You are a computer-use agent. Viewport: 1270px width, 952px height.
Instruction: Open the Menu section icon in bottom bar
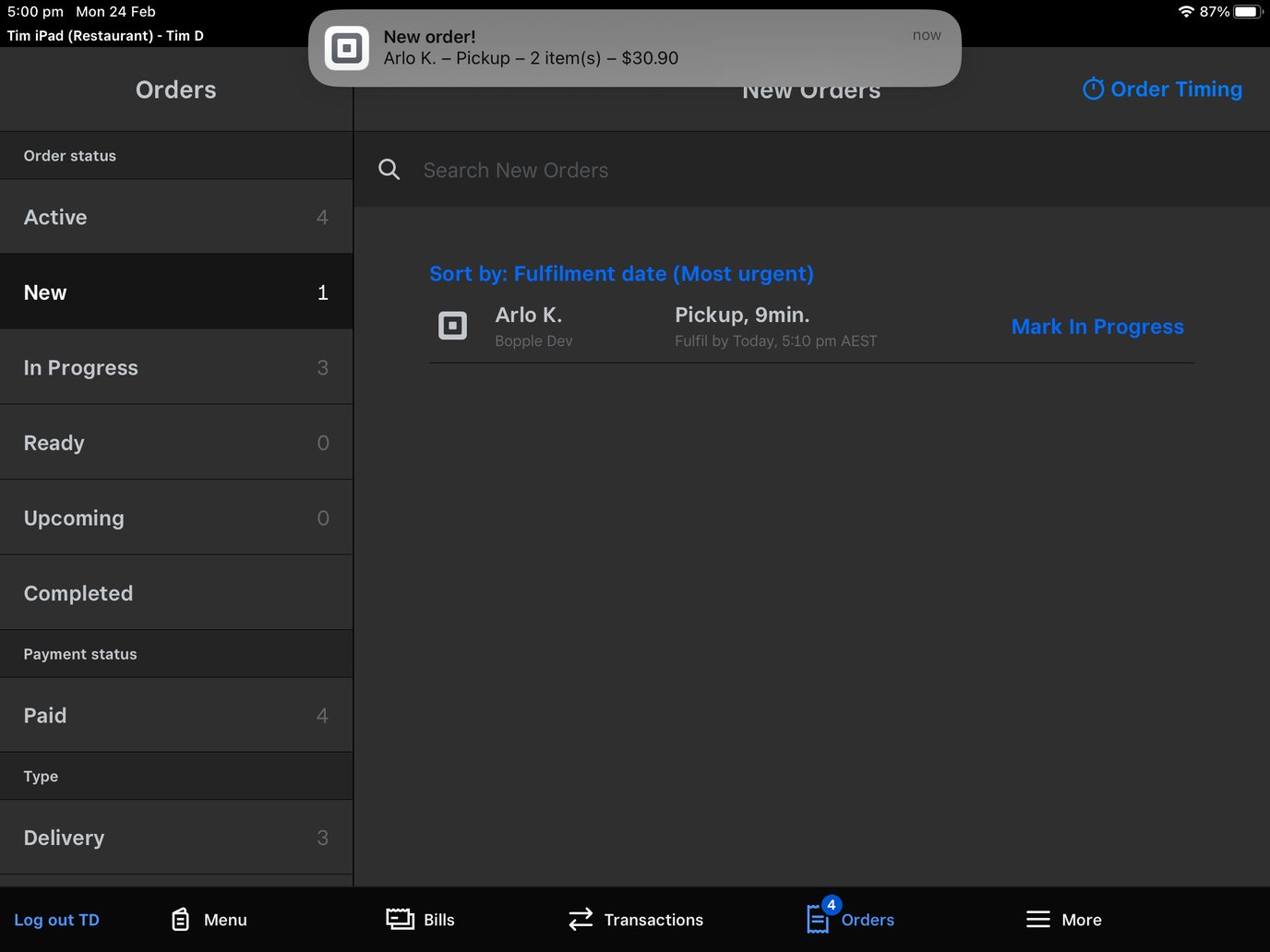click(180, 919)
